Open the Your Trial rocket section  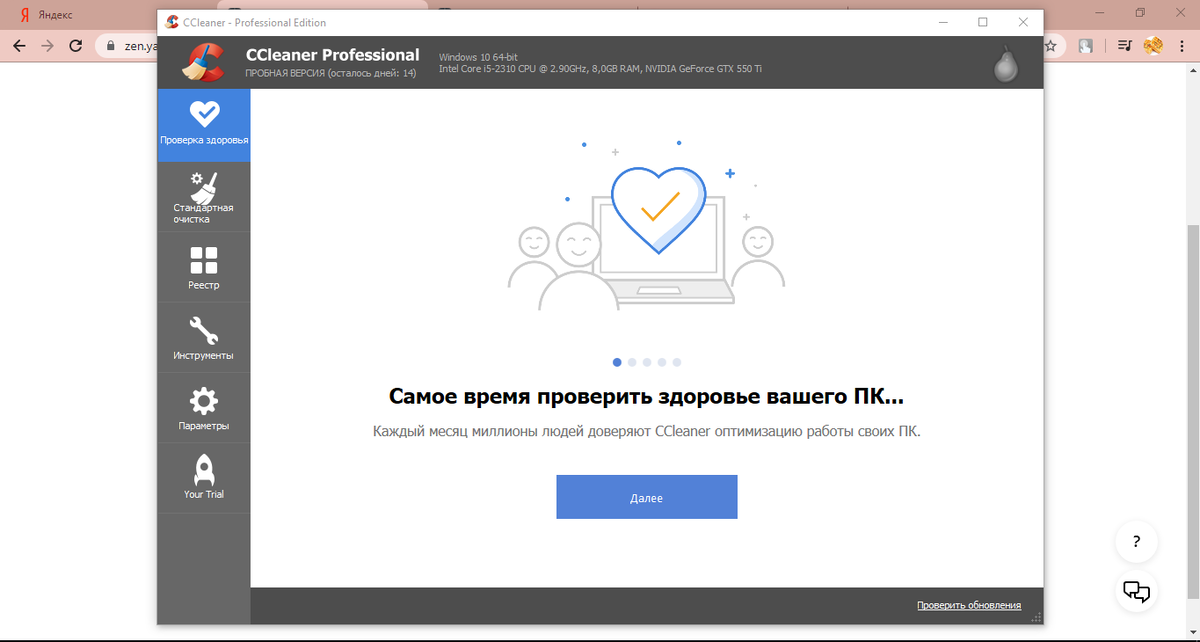click(204, 477)
